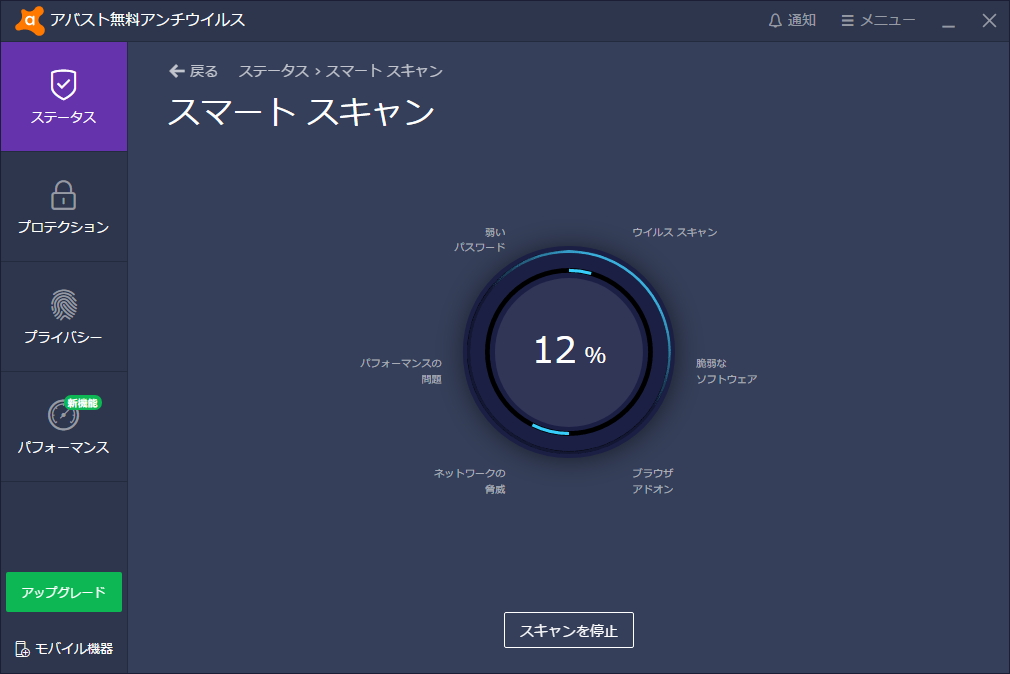The image size is (1010, 674).
Task: Open プライバシー via the fingerprint icon
Action: point(63,306)
